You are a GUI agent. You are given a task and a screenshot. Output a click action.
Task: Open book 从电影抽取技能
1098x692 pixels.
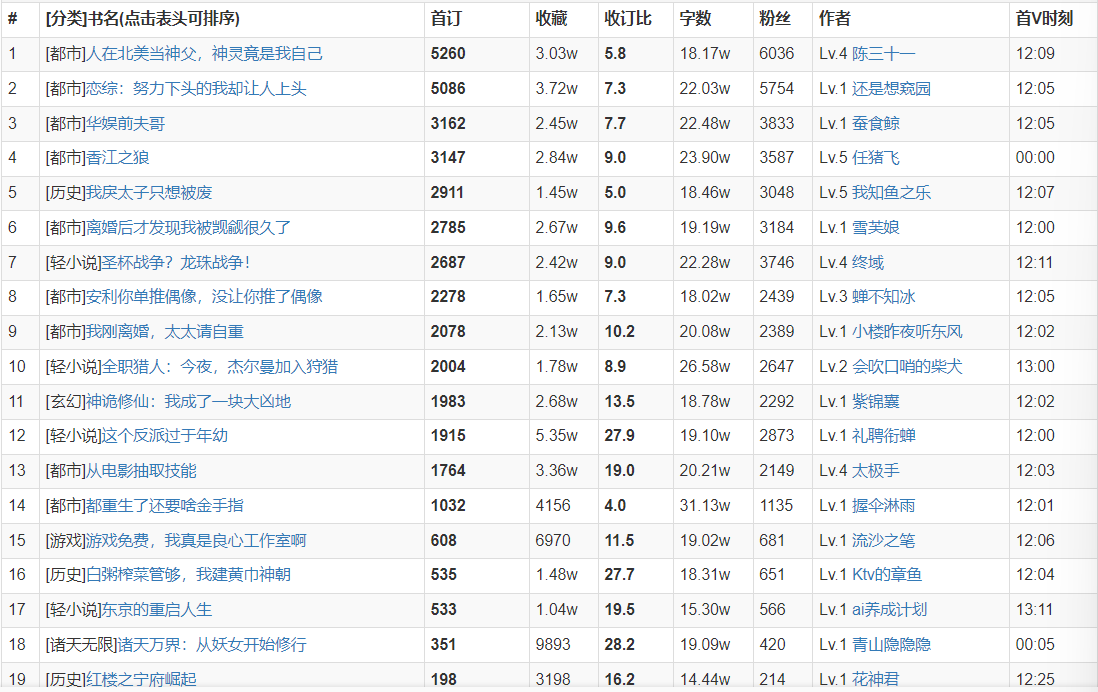[142, 470]
